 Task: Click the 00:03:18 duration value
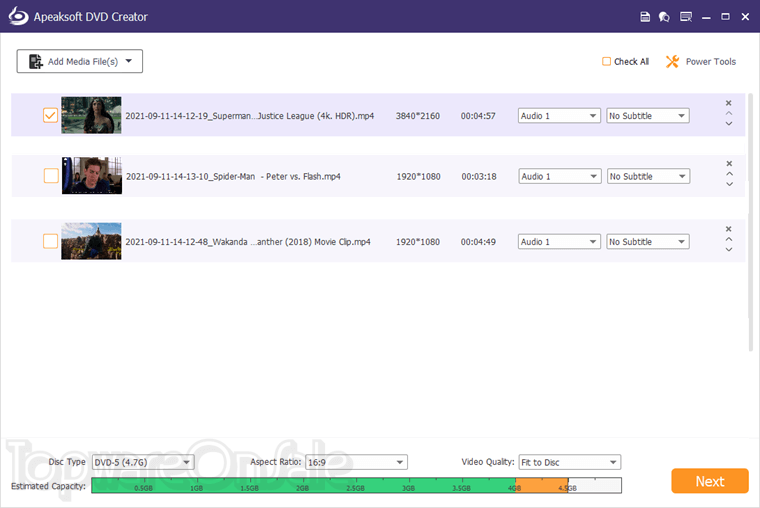(479, 176)
